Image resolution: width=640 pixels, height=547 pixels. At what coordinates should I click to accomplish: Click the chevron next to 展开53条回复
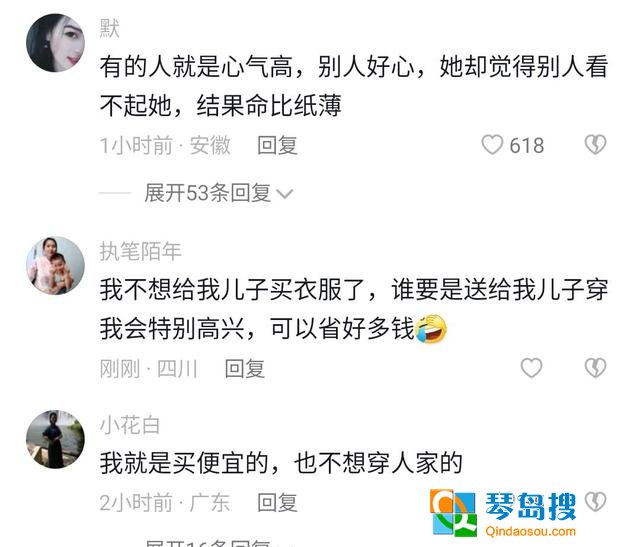coord(284,193)
